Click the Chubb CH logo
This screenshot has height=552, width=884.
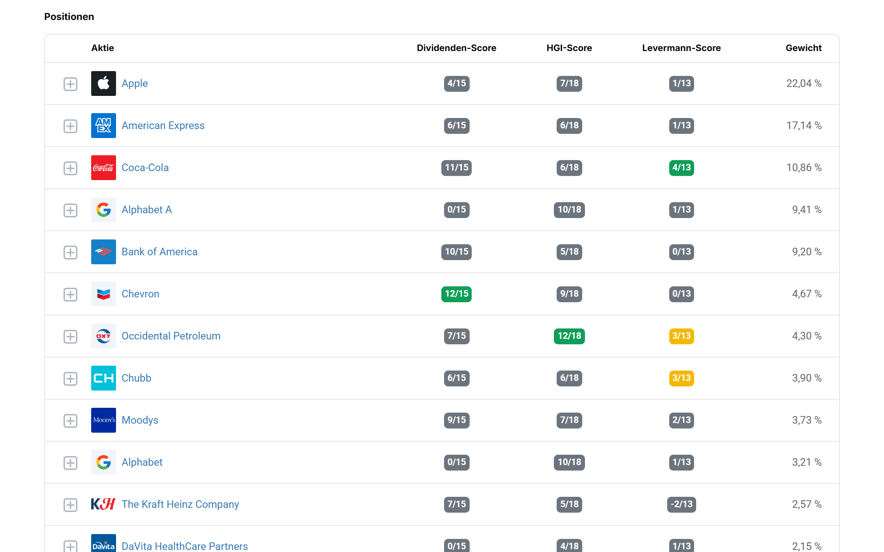[103, 378]
